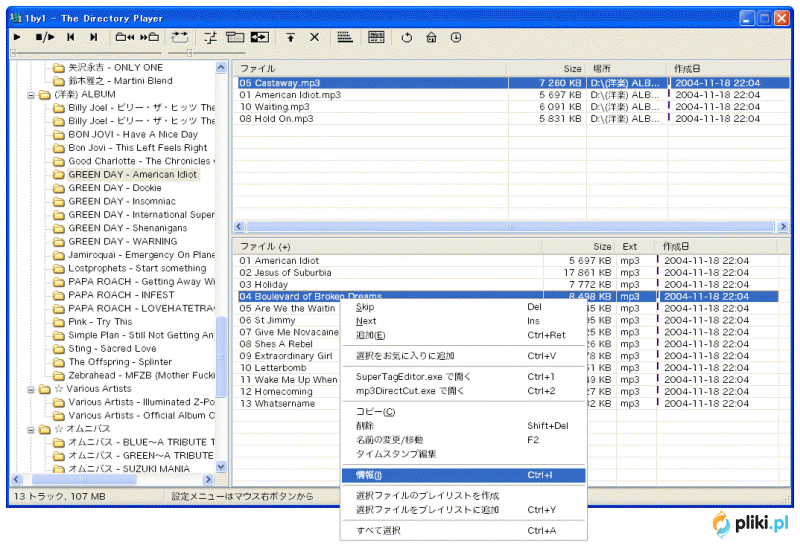Sort playlist by the 場所 column header
Image resolution: width=800 pixels, height=551 pixels.
point(627,68)
